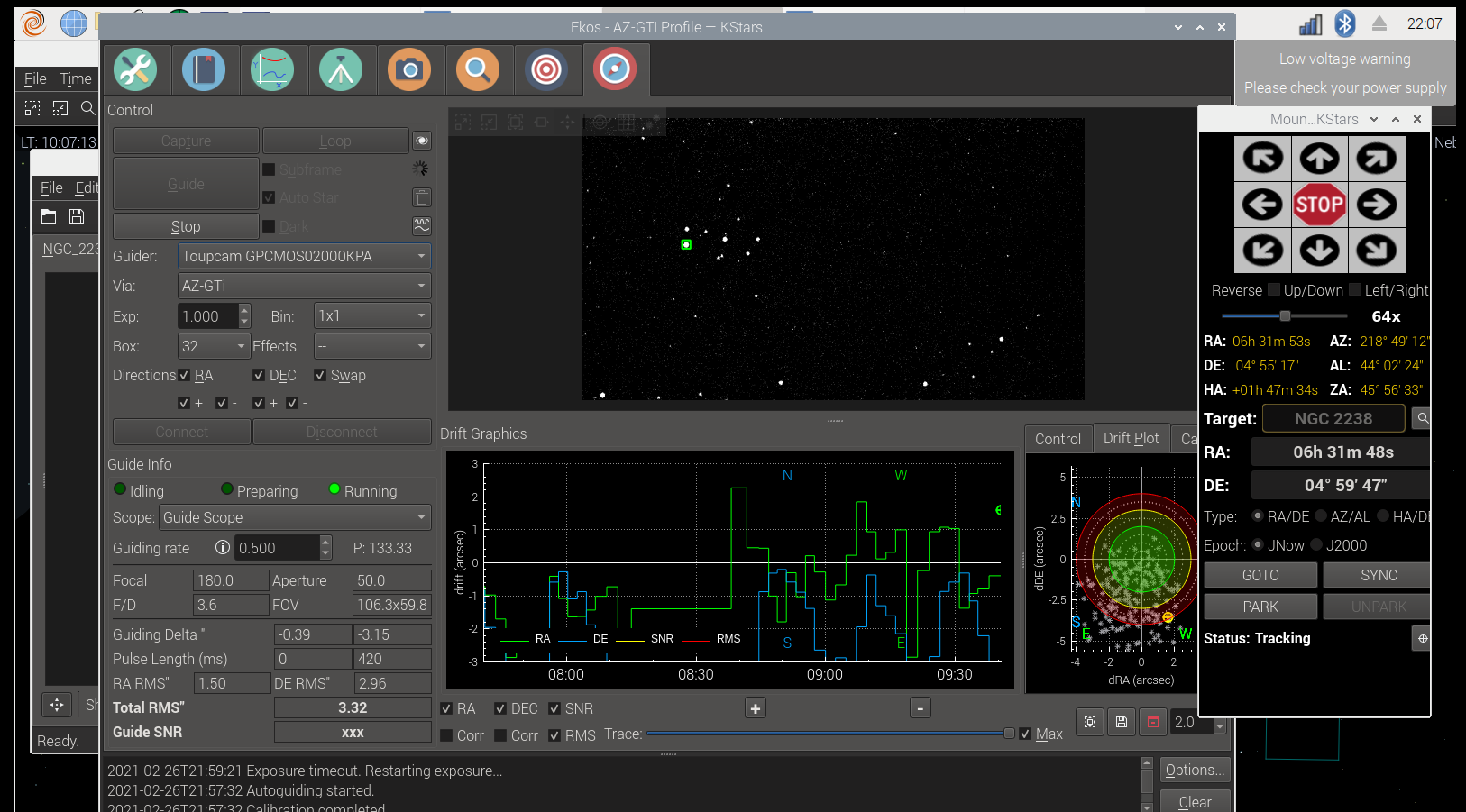Toggle the Swap checkbox

(320, 376)
